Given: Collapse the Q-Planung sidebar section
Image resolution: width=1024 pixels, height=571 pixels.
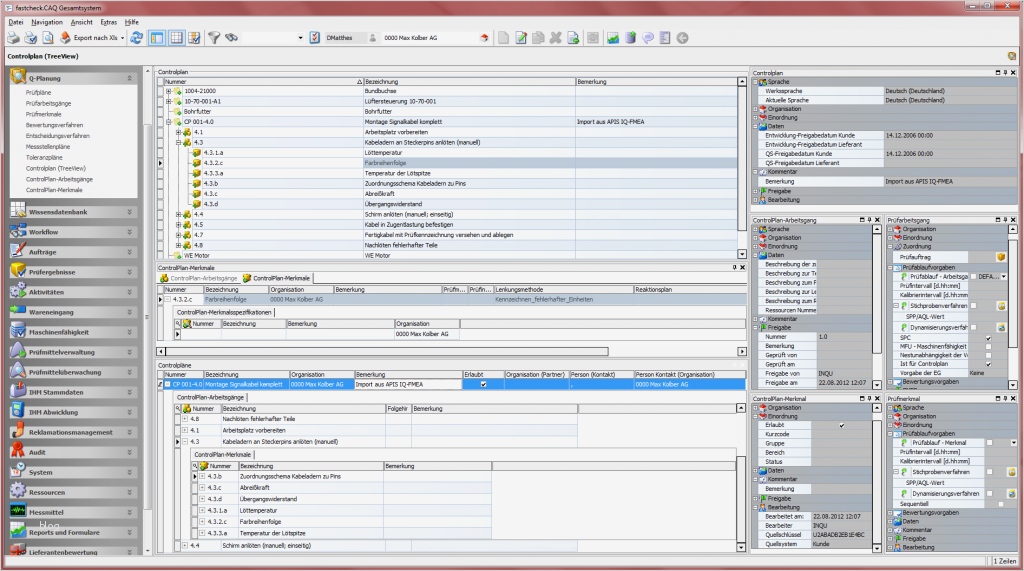Looking at the screenshot, I should 129,77.
